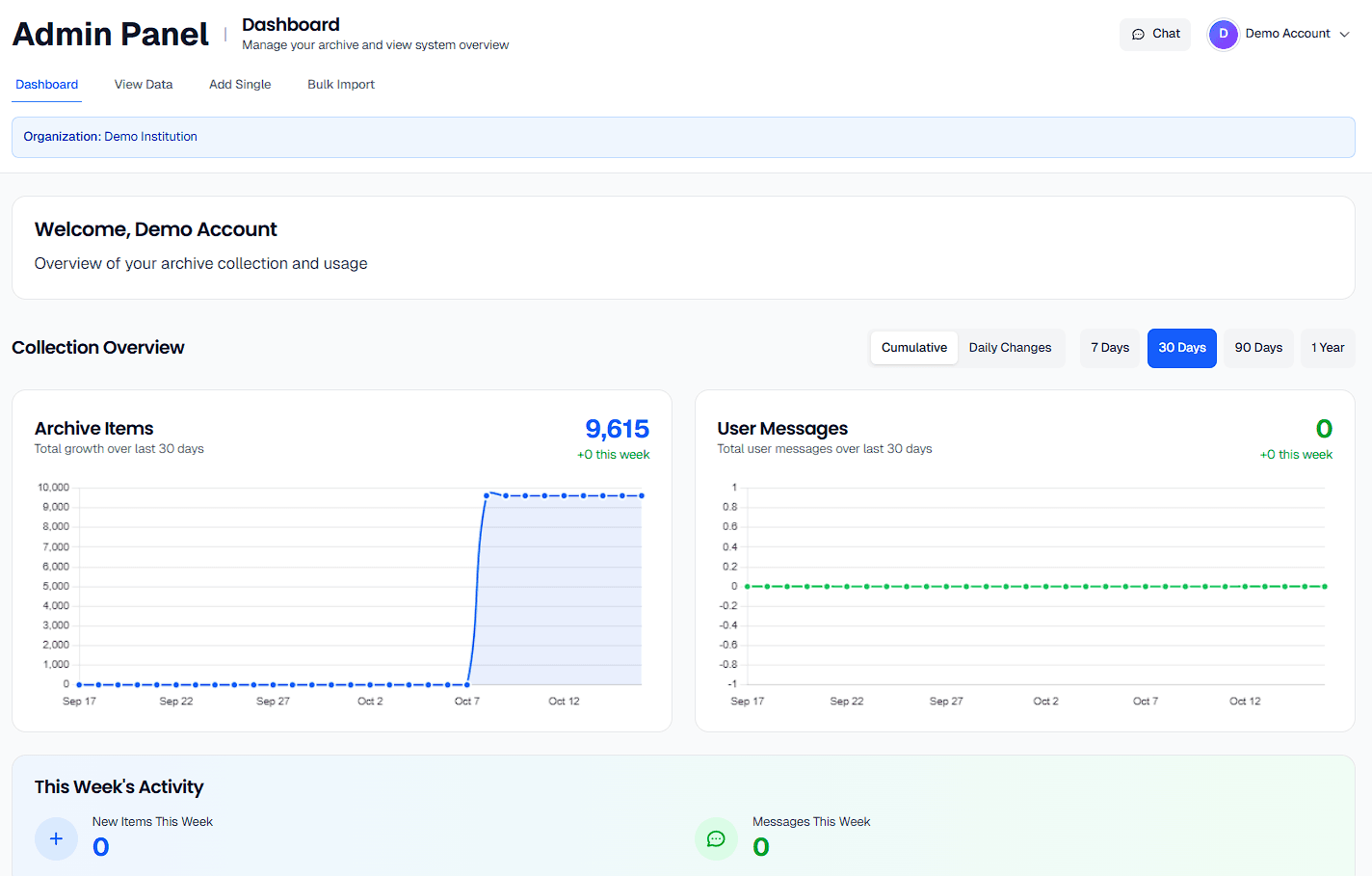Image resolution: width=1372 pixels, height=876 pixels.
Task: Switch to the View Data tab
Action: [143, 84]
